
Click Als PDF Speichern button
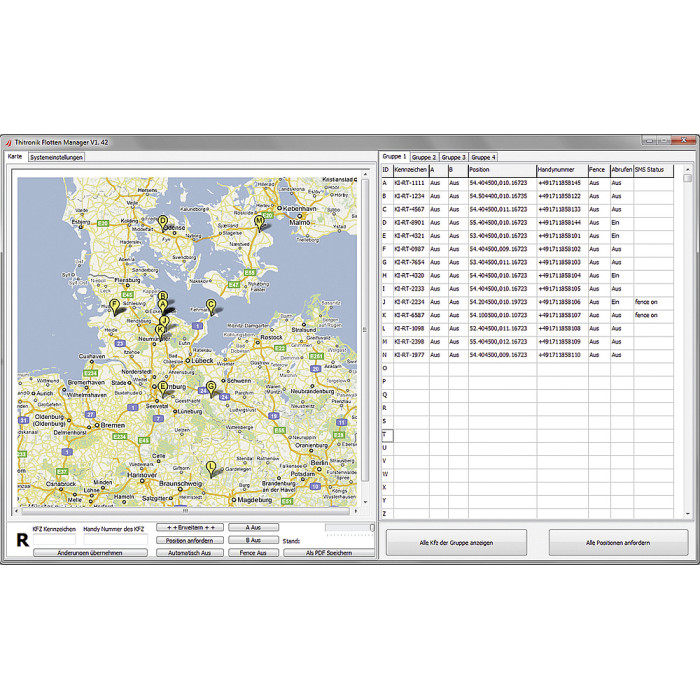[x=327, y=552]
